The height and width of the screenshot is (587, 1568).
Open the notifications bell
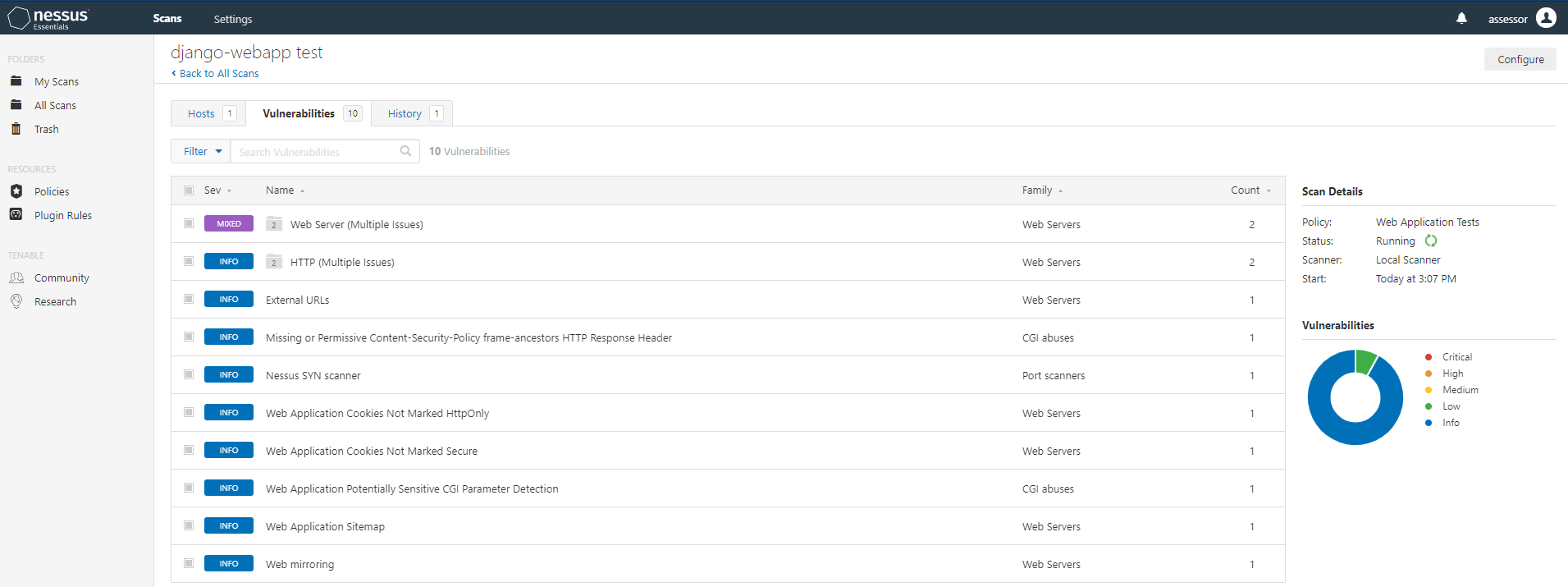click(x=1461, y=18)
